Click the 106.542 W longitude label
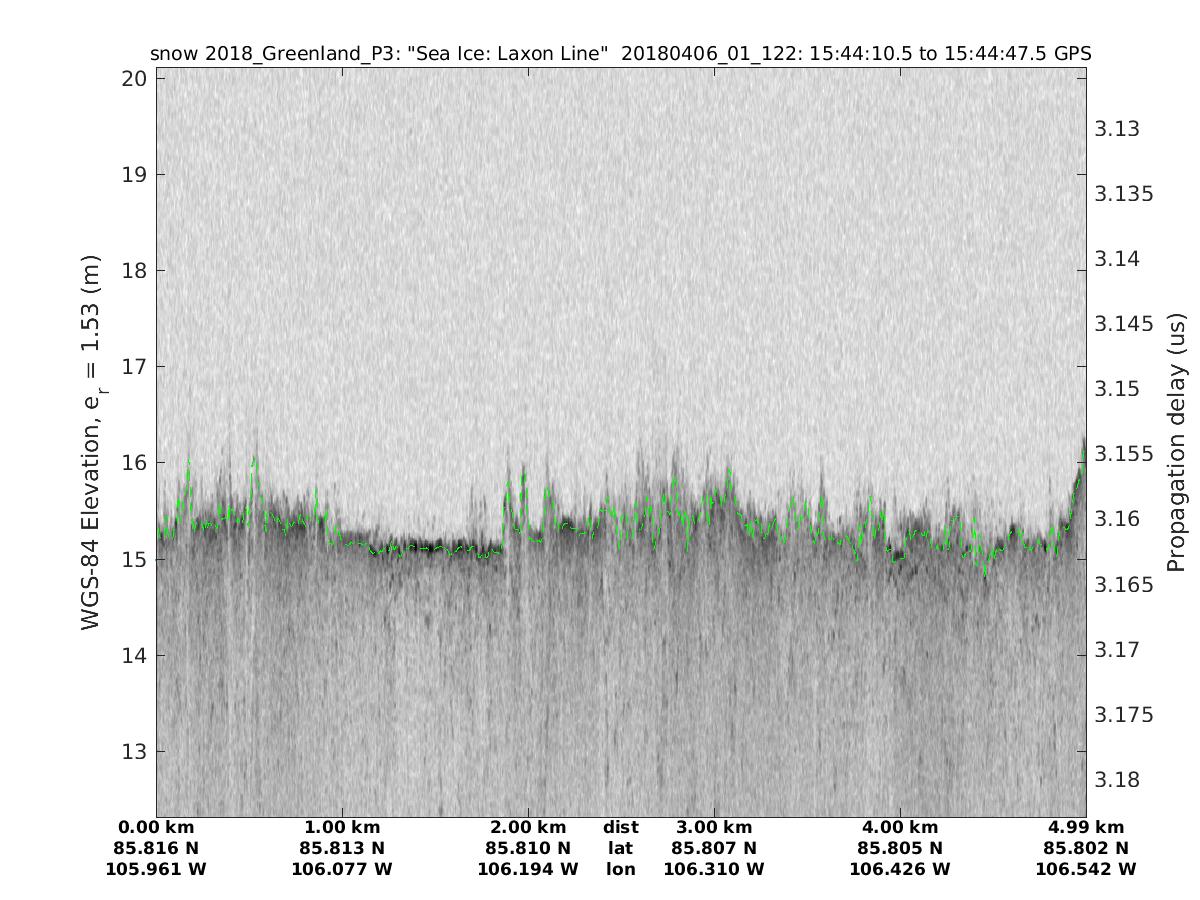The height and width of the screenshot is (900, 1200). (x=1085, y=869)
